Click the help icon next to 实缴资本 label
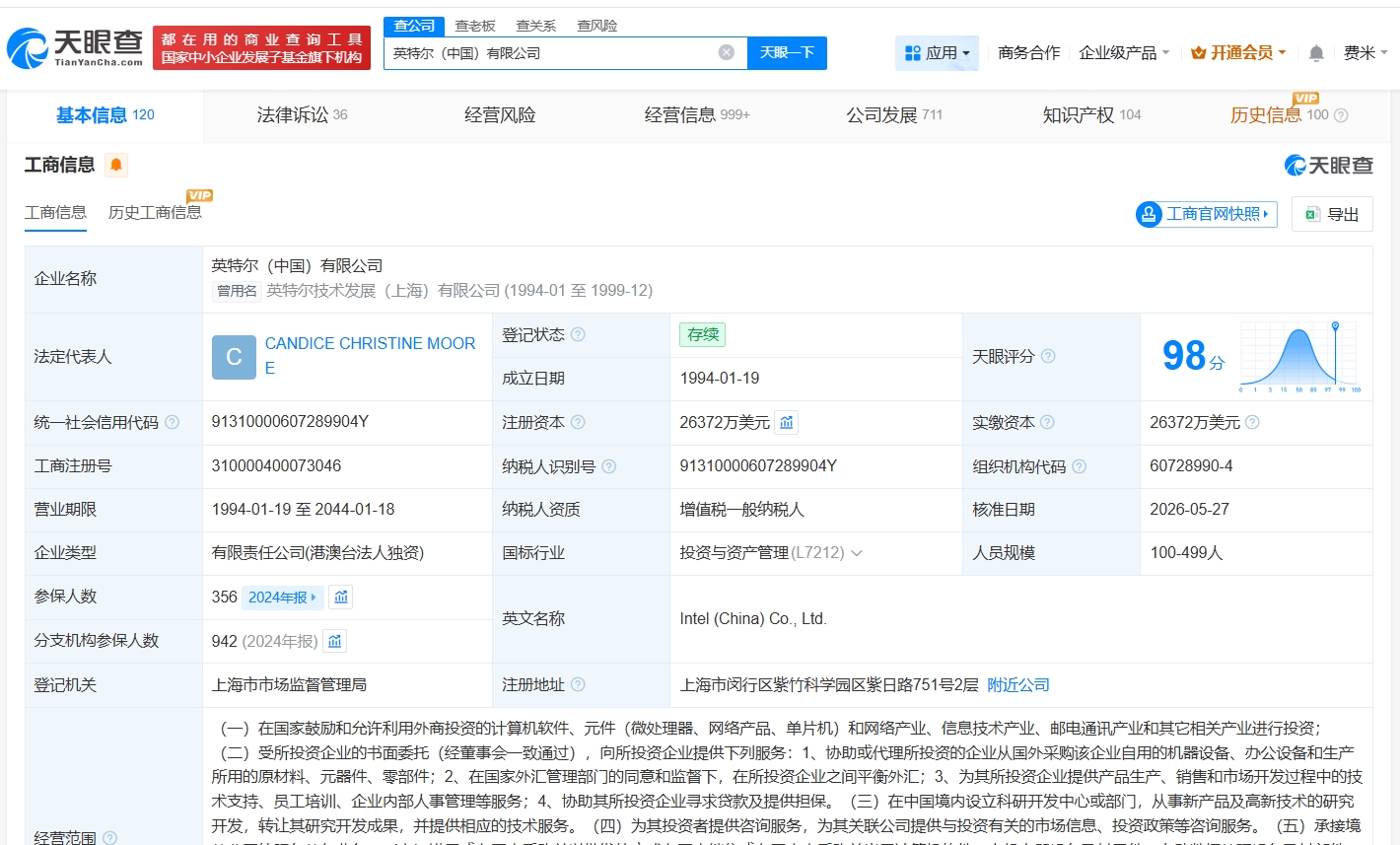1400x845 pixels. coord(1048,422)
